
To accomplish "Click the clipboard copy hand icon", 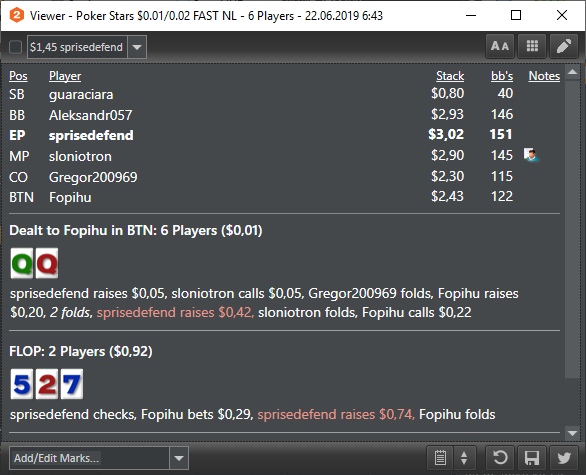I will pyautogui.click(x=440, y=457).
